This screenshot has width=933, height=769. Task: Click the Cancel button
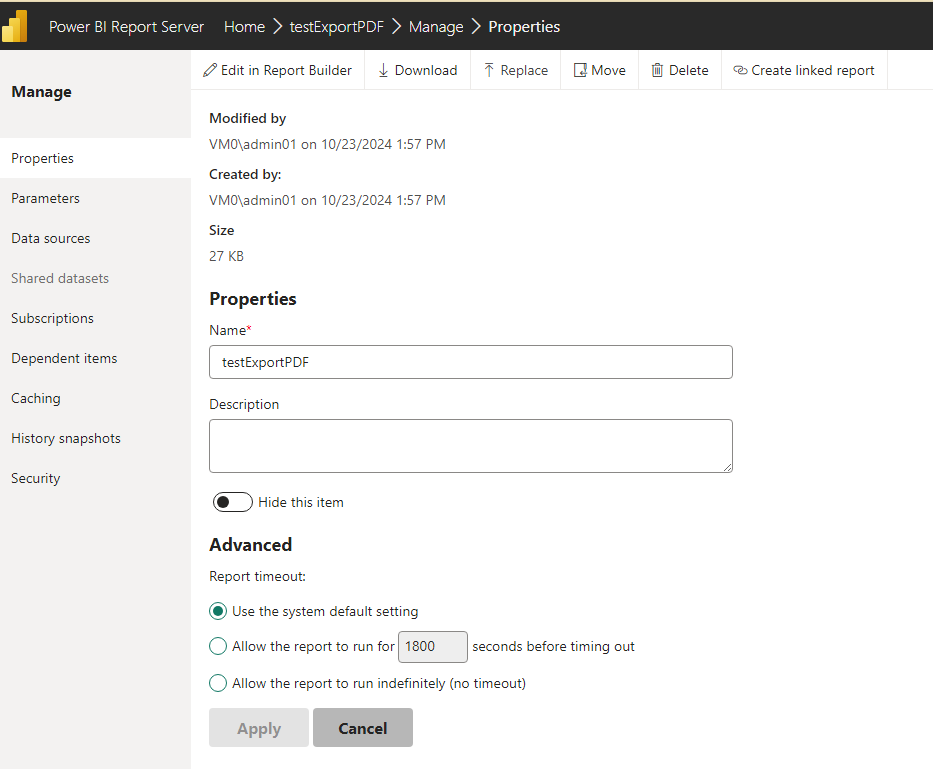point(363,727)
